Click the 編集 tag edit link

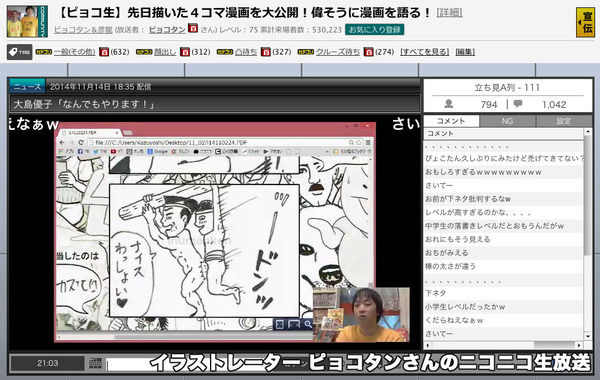tap(465, 52)
